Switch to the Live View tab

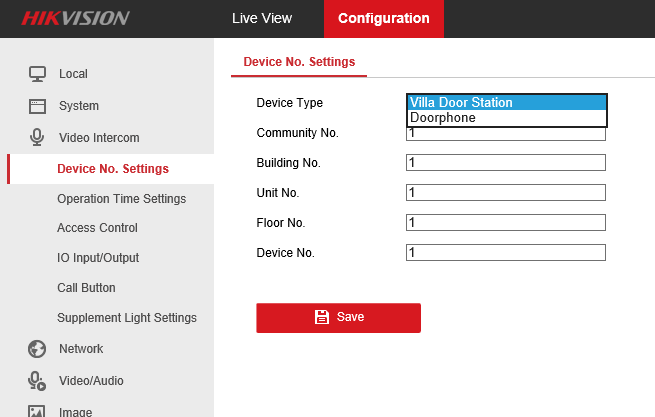[261, 18]
